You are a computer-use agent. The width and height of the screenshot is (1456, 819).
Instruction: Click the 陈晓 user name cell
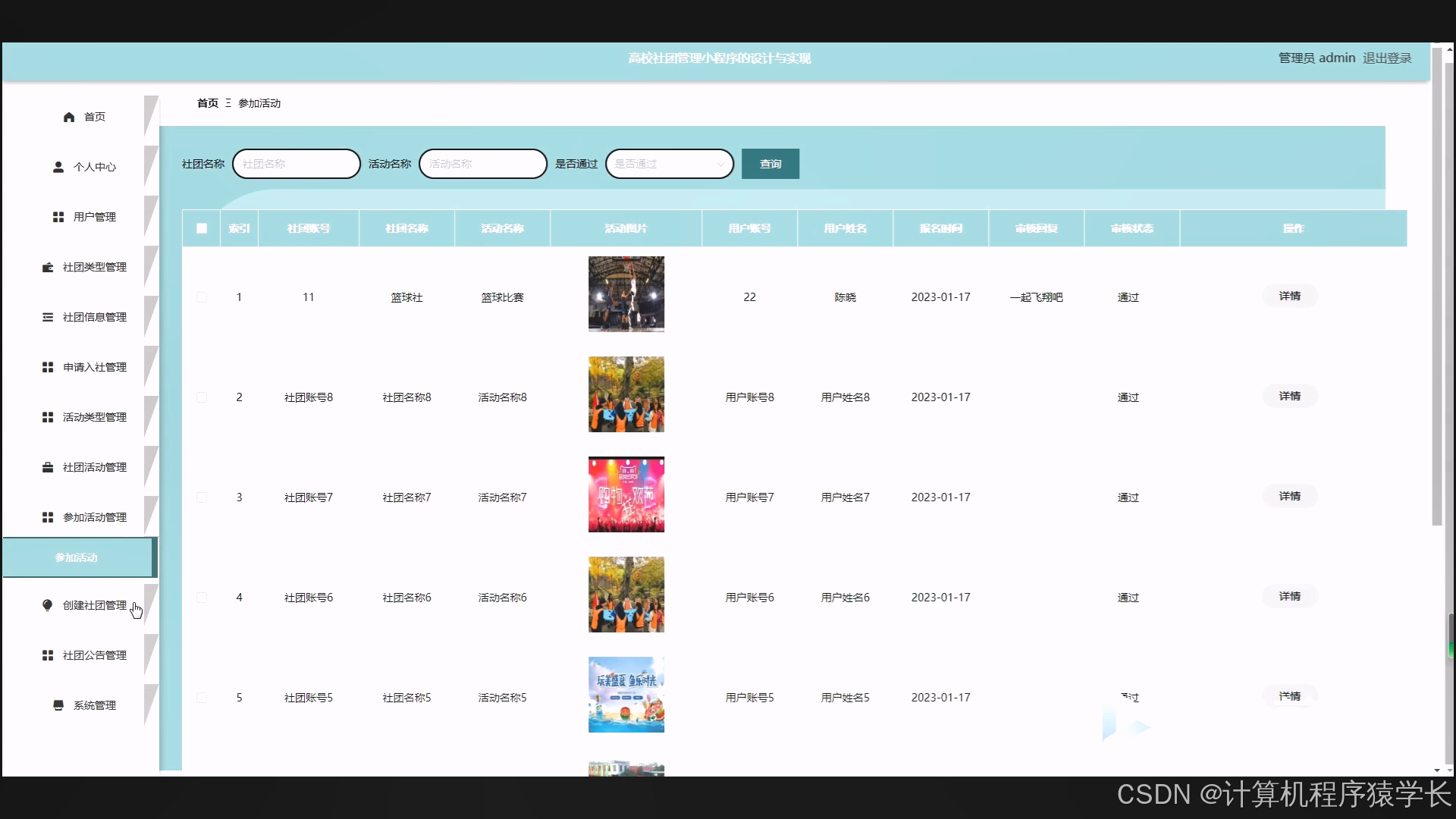846,297
